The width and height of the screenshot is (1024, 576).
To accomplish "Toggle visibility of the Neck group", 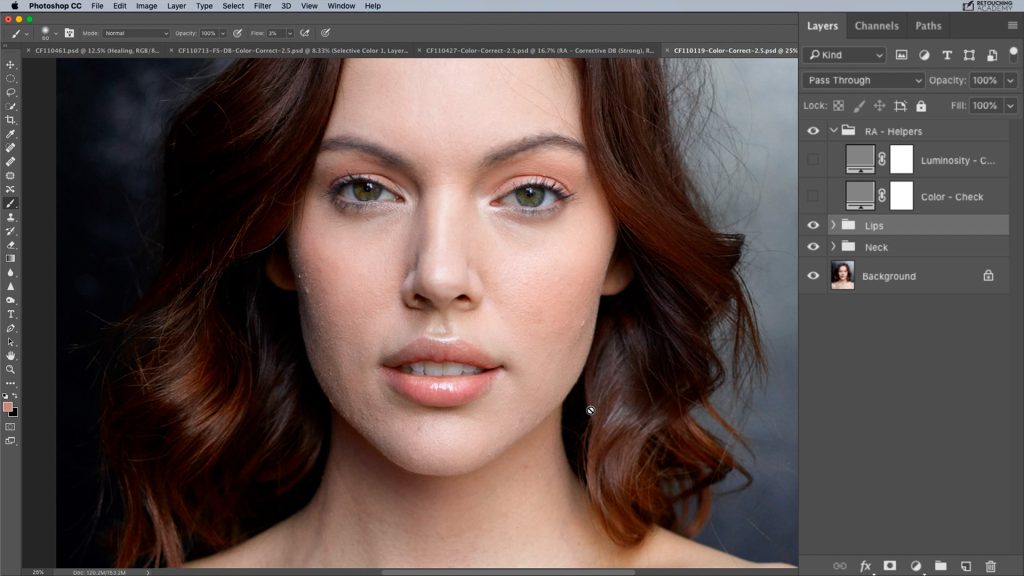I will coord(813,245).
